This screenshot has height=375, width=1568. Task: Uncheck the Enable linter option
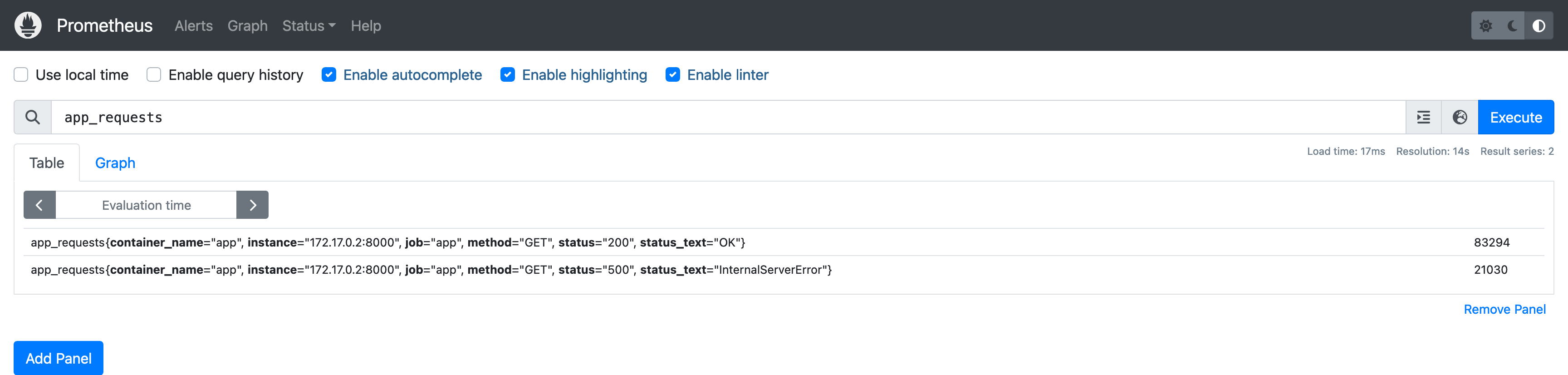(x=672, y=75)
